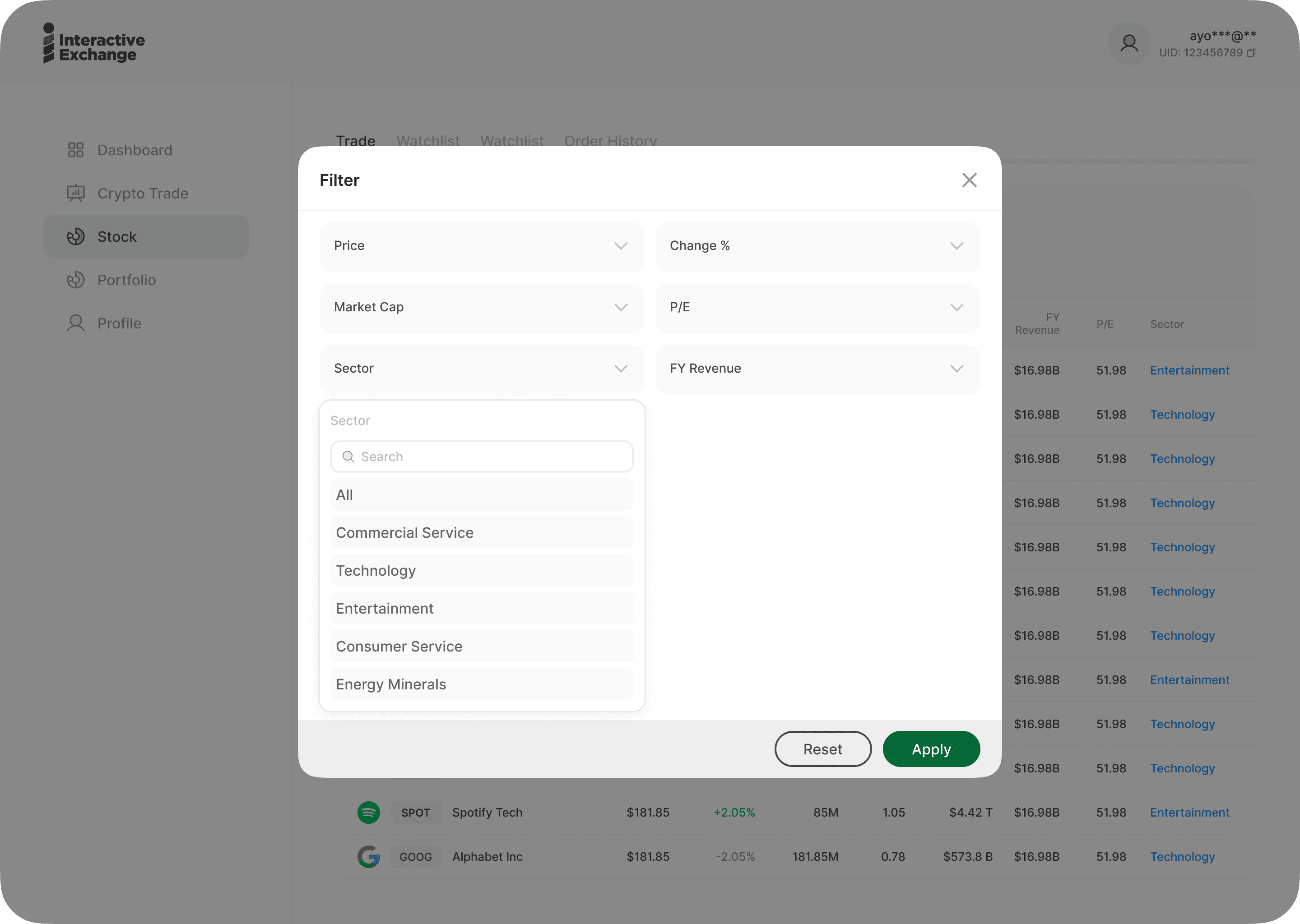Close the Filter dialog with X
Image resolution: width=1300 pixels, height=924 pixels.
tap(969, 180)
